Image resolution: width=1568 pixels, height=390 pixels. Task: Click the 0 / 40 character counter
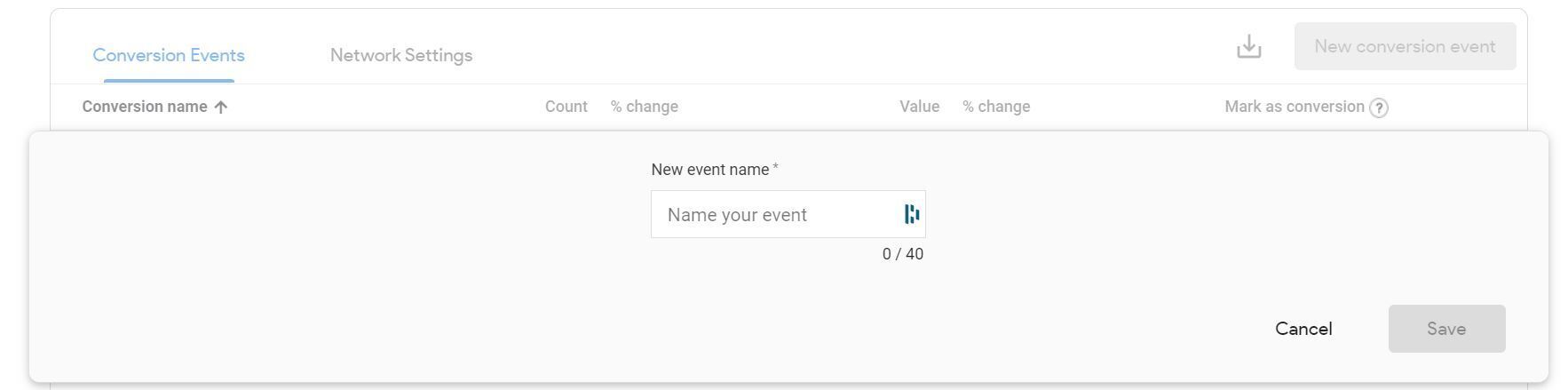pos(903,254)
